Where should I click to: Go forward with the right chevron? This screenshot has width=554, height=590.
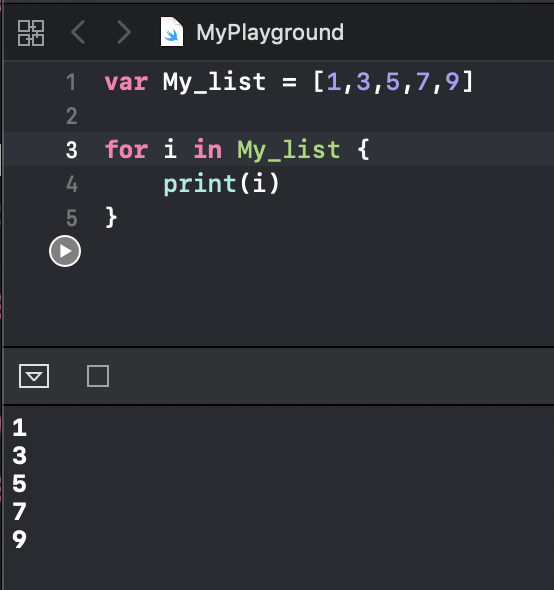(x=124, y=32)
